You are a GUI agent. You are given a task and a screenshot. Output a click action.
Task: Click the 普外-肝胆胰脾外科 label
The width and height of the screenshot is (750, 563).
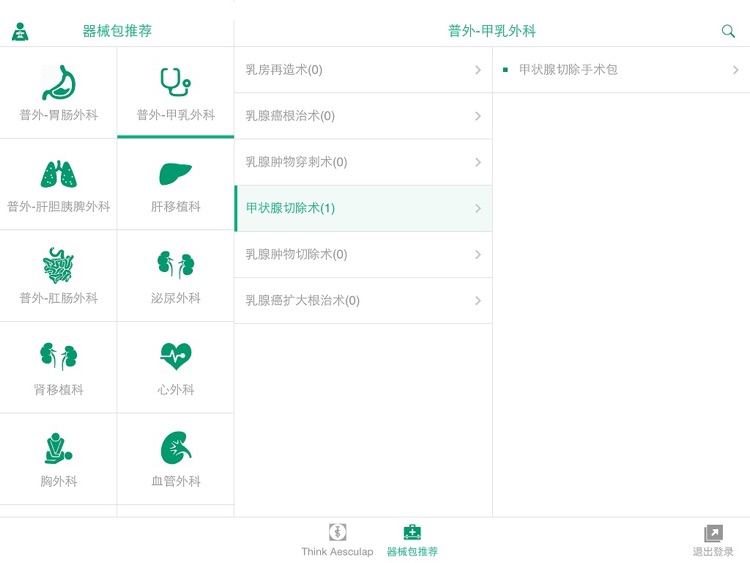(x=59, y=207)
